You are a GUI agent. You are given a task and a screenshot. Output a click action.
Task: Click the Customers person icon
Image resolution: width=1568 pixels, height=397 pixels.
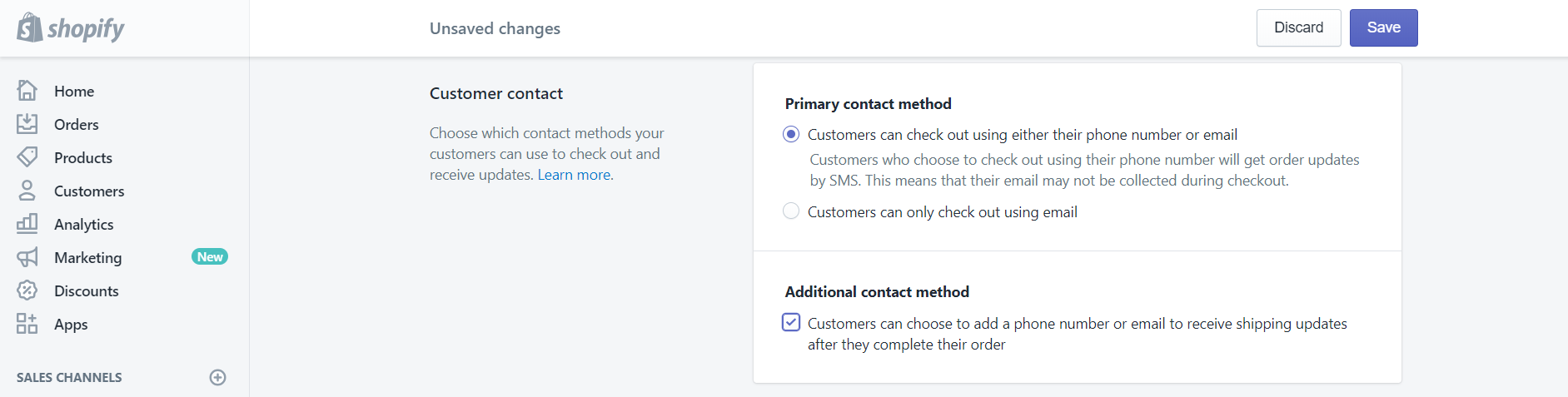(27, 191)
